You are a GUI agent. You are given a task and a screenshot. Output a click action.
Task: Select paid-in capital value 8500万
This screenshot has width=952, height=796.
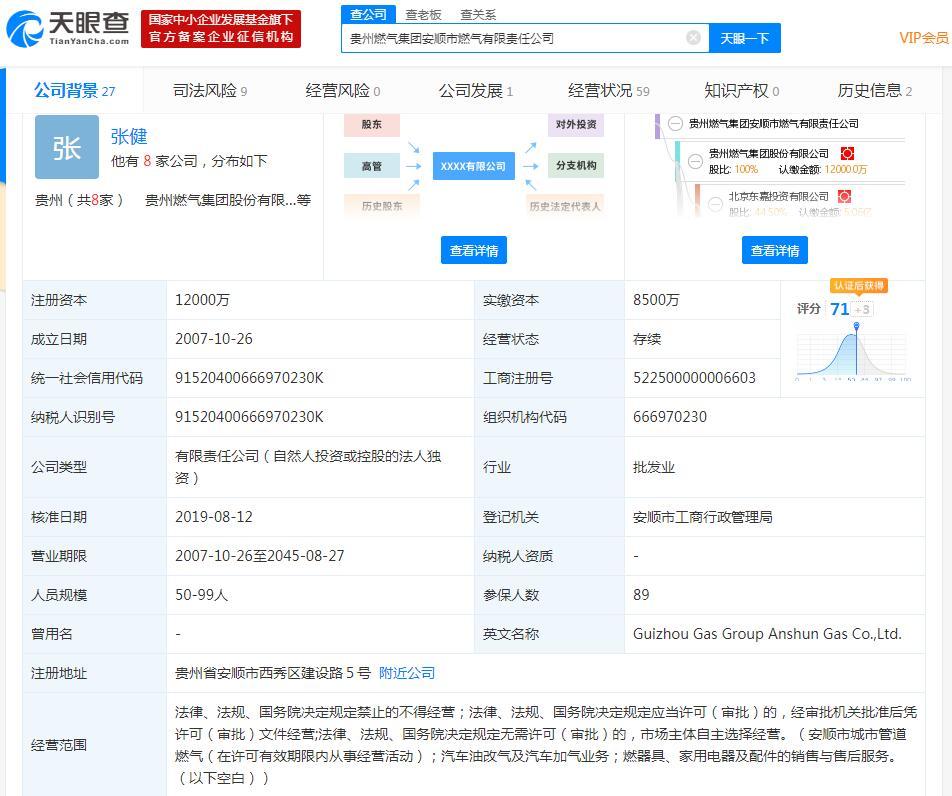coord(656,300)
